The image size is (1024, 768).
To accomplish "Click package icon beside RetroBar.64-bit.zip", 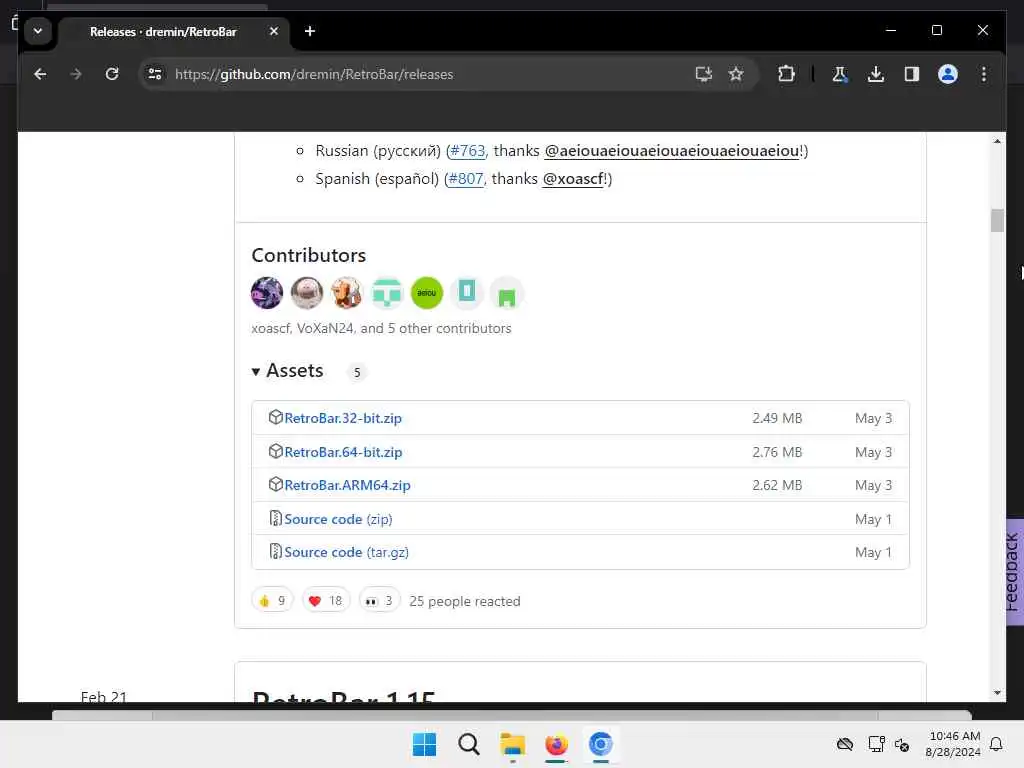I will tap(276, 451).
